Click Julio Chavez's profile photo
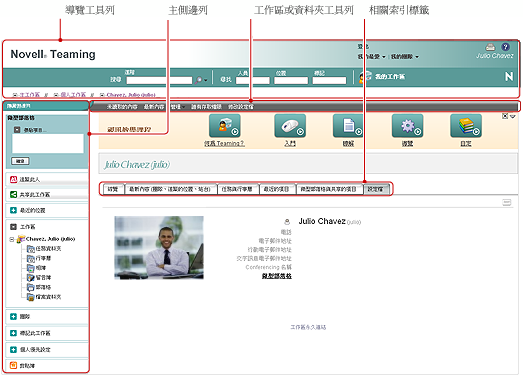 (159, 248)
